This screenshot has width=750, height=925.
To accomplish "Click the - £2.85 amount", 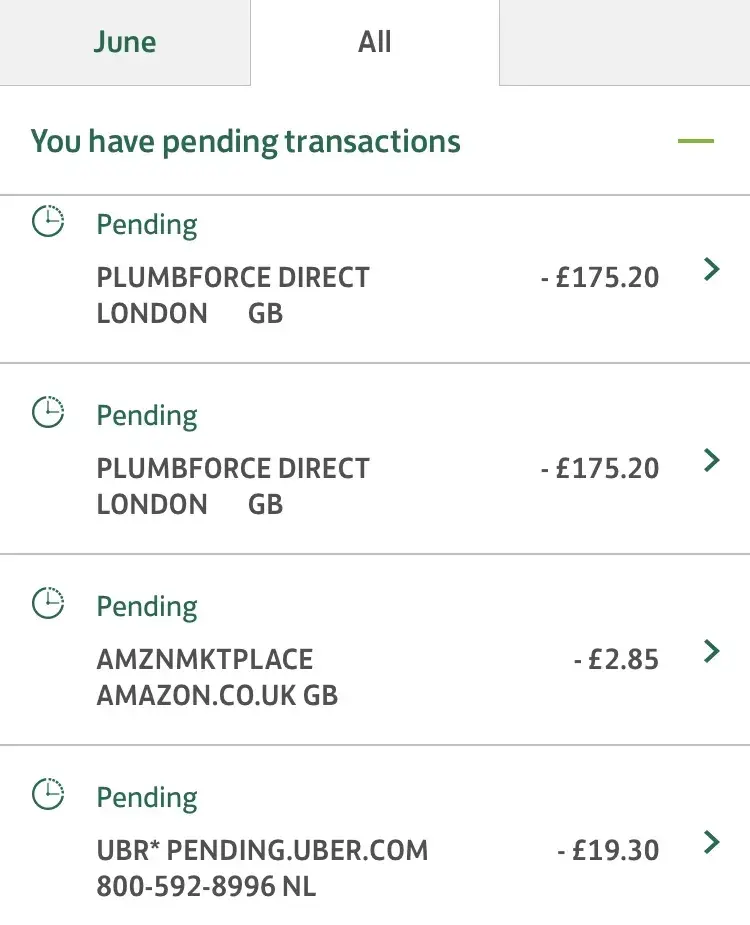I will (616, 660).
